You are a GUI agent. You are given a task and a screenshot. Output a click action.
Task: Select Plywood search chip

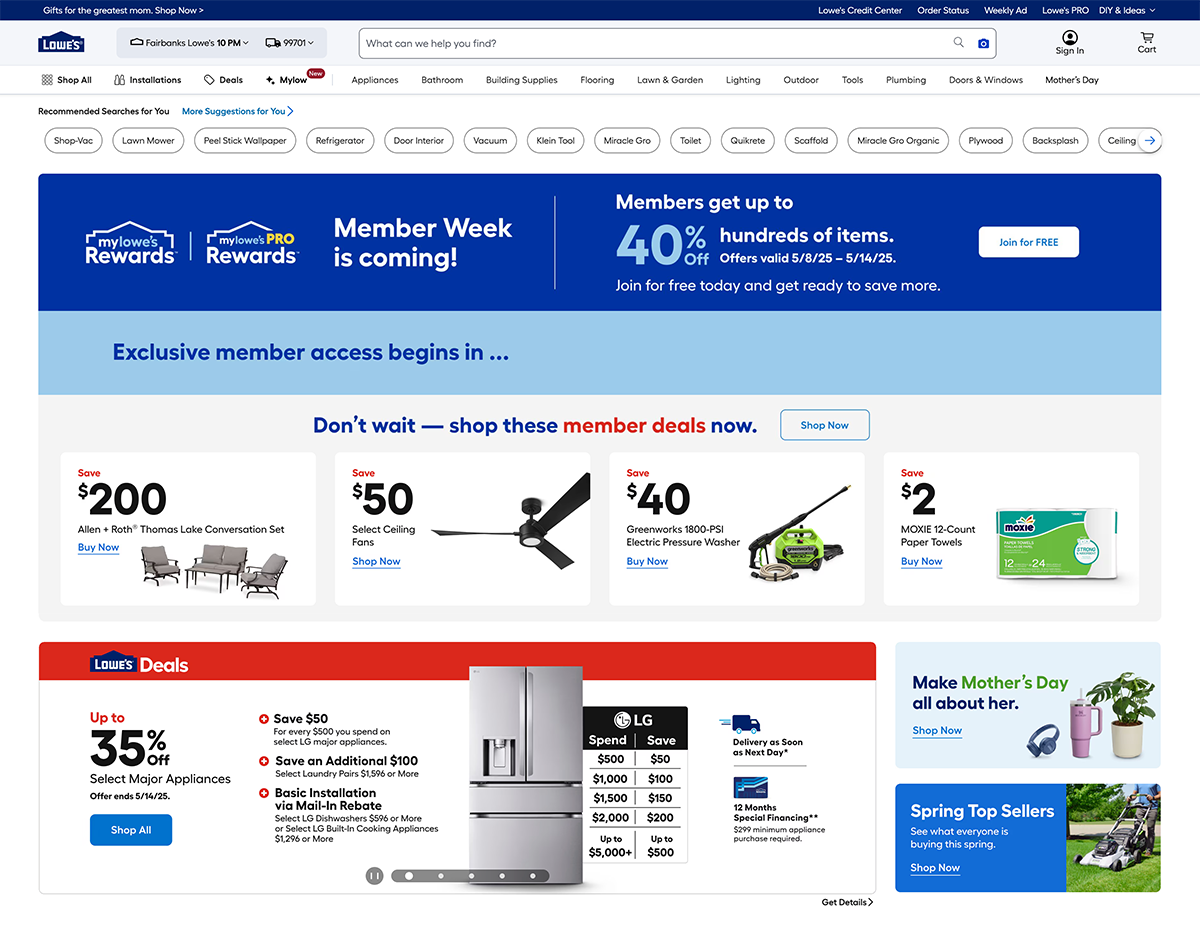[985, 141]
